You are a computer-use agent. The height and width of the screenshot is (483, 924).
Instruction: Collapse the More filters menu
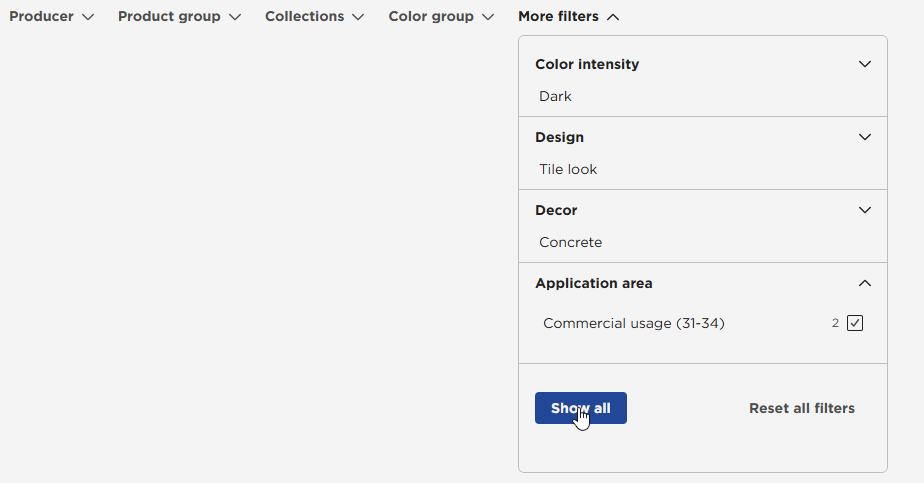[x=568, y=17]
